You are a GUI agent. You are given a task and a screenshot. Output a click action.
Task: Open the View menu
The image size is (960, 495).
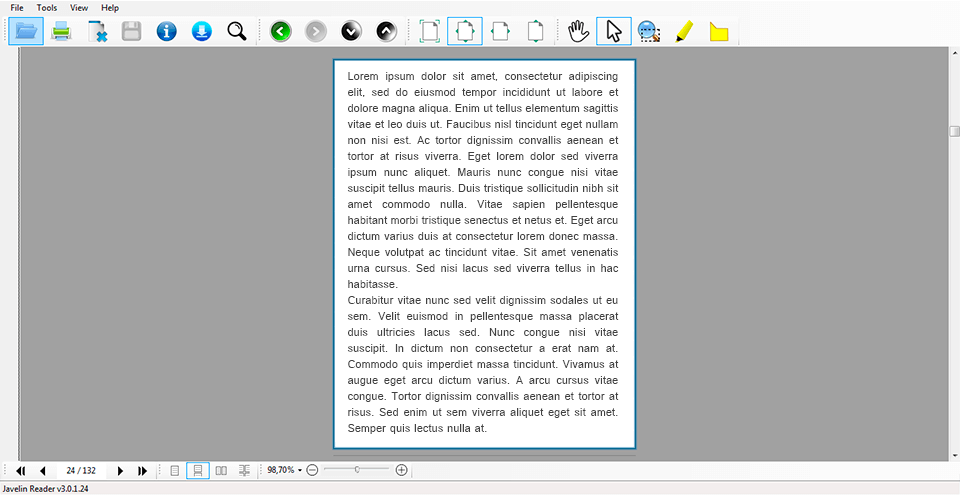[x=79, y=8]
